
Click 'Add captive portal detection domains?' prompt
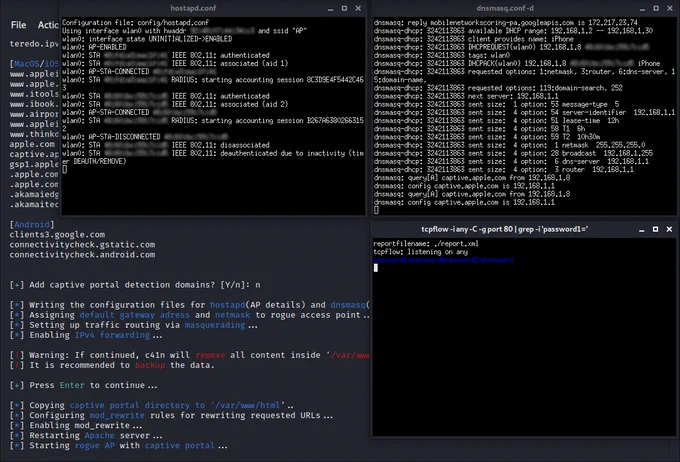(x=135, y=285)
